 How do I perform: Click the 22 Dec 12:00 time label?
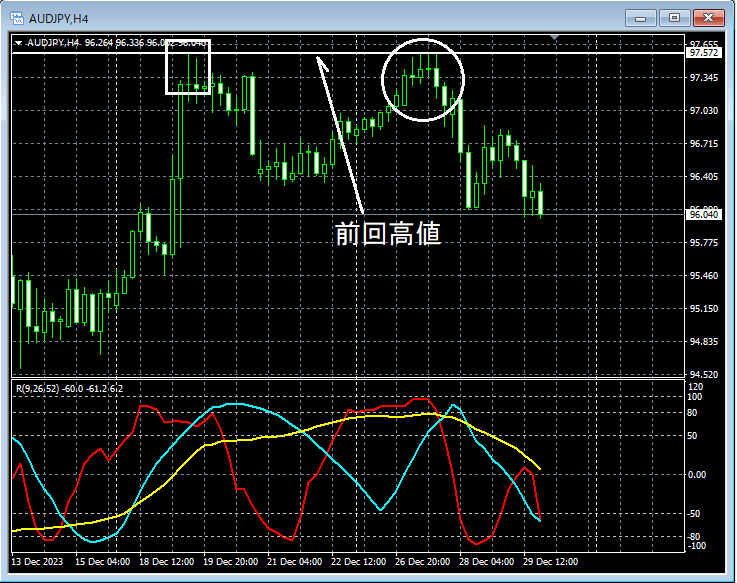358,561
